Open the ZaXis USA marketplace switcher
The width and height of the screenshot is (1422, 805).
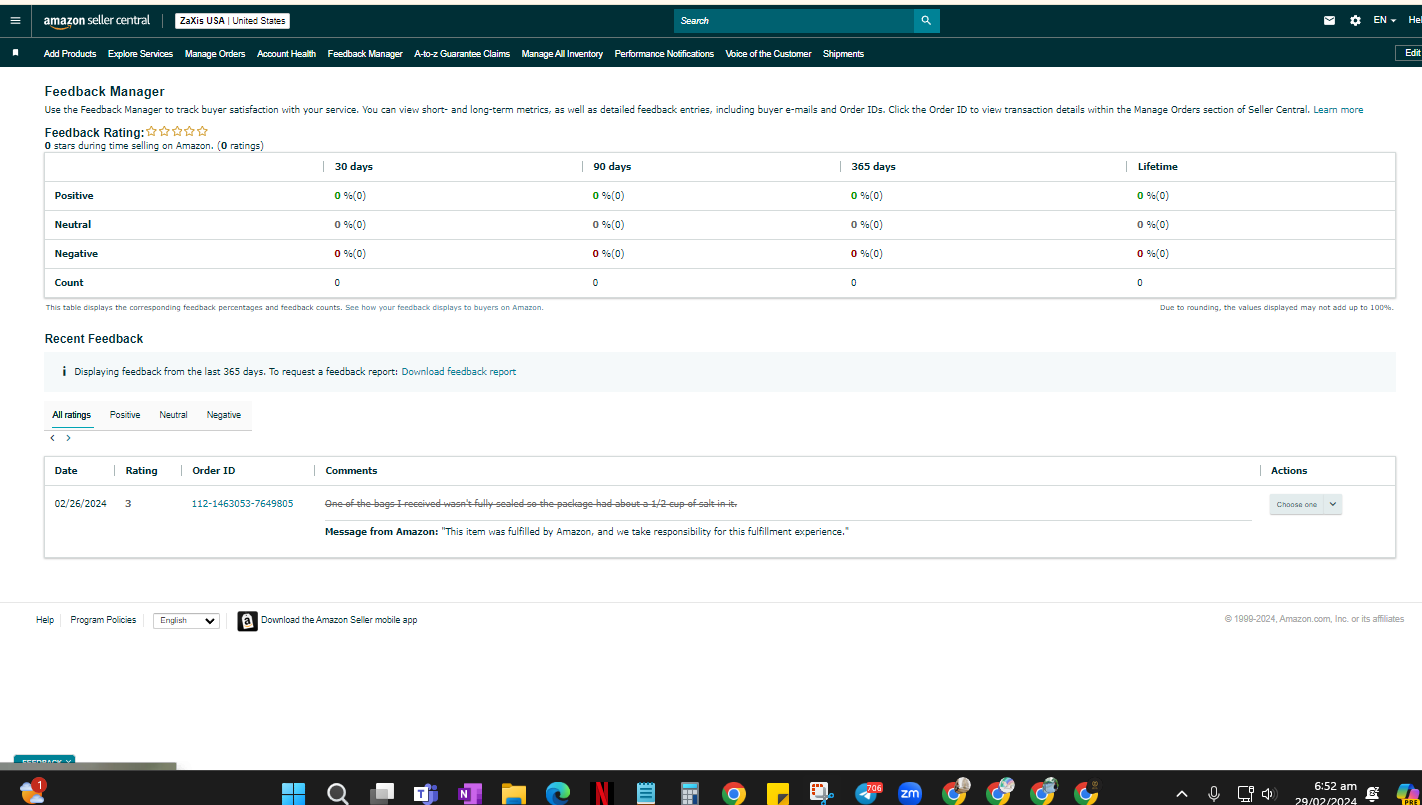(x=232, y=21)
